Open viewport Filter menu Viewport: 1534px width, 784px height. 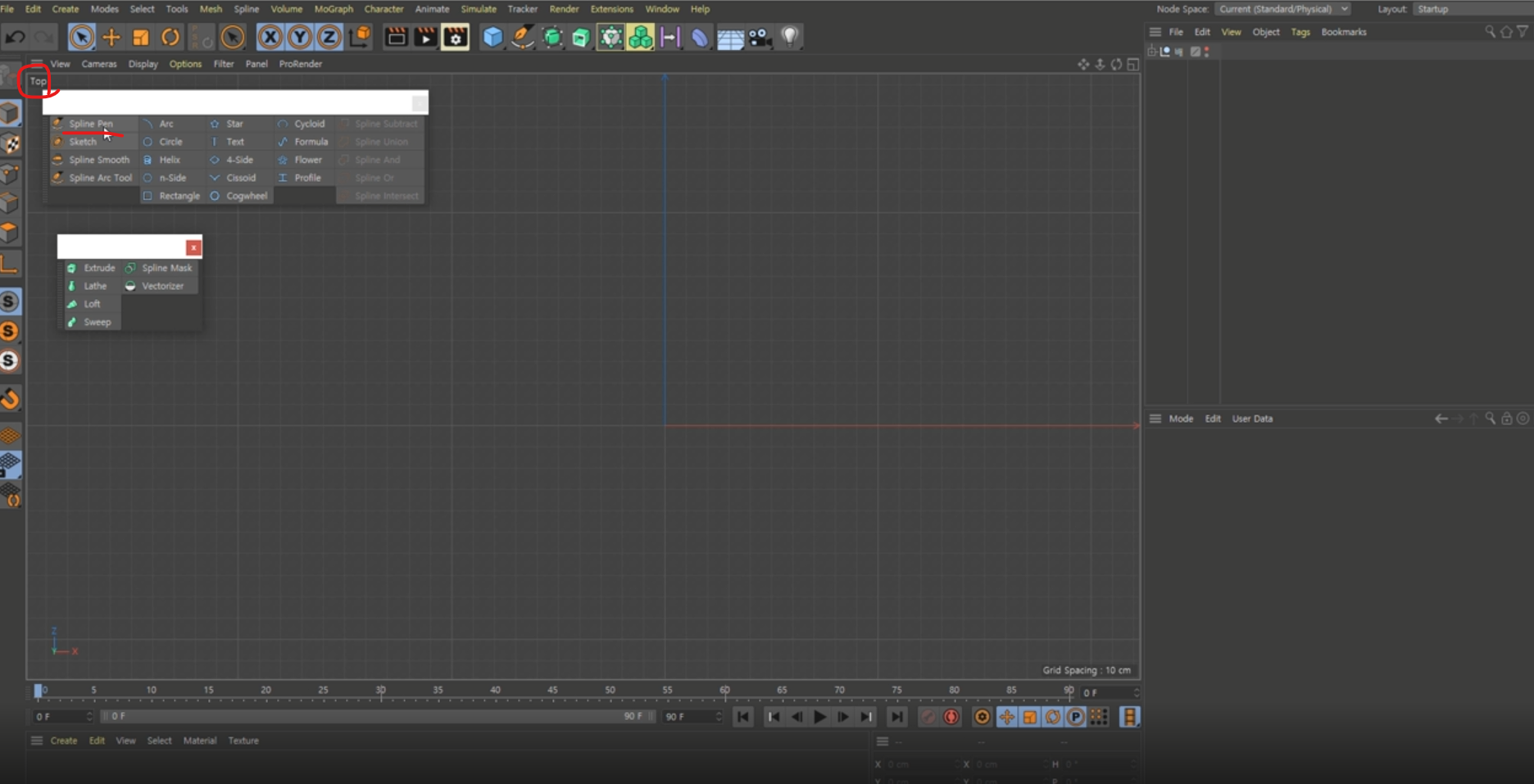224,64
